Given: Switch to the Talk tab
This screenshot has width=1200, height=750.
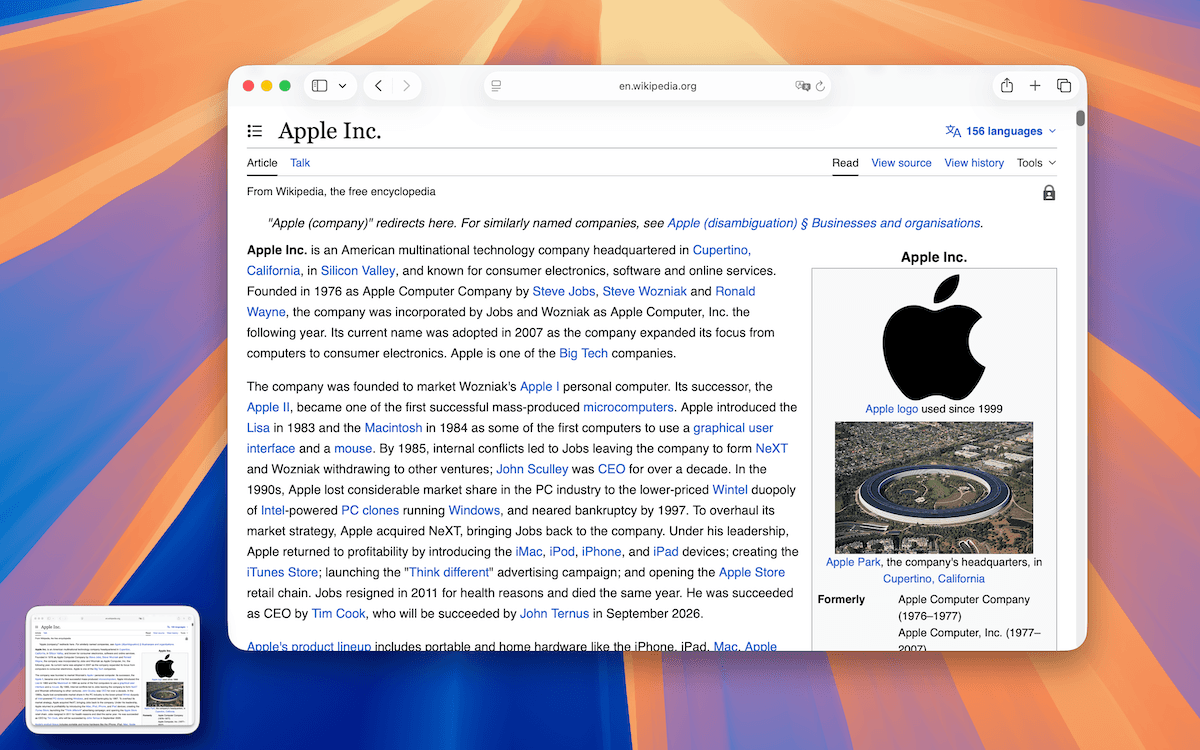Looking at the screenshot, I should [300, 163].
